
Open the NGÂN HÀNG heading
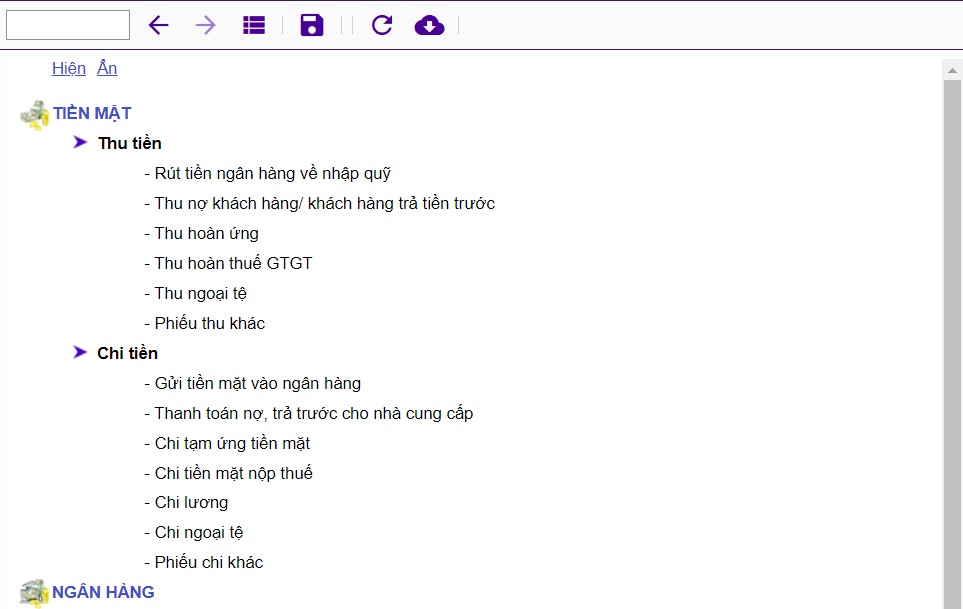point(103,592)
